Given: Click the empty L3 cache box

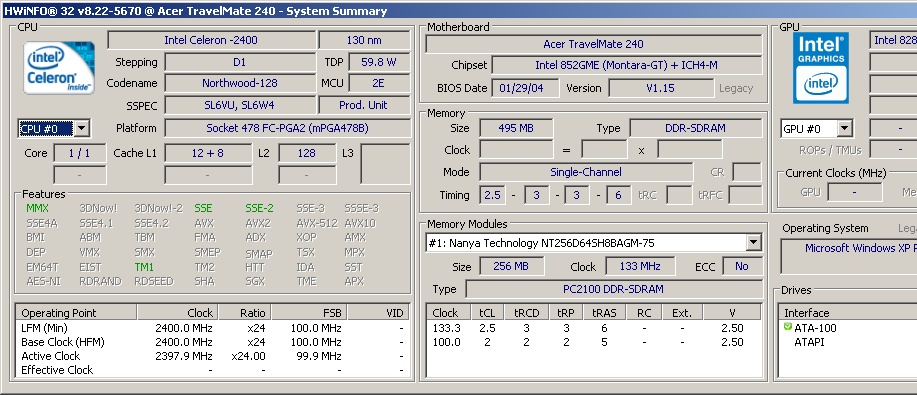Looking at the screenshot, I should [385, 164].
